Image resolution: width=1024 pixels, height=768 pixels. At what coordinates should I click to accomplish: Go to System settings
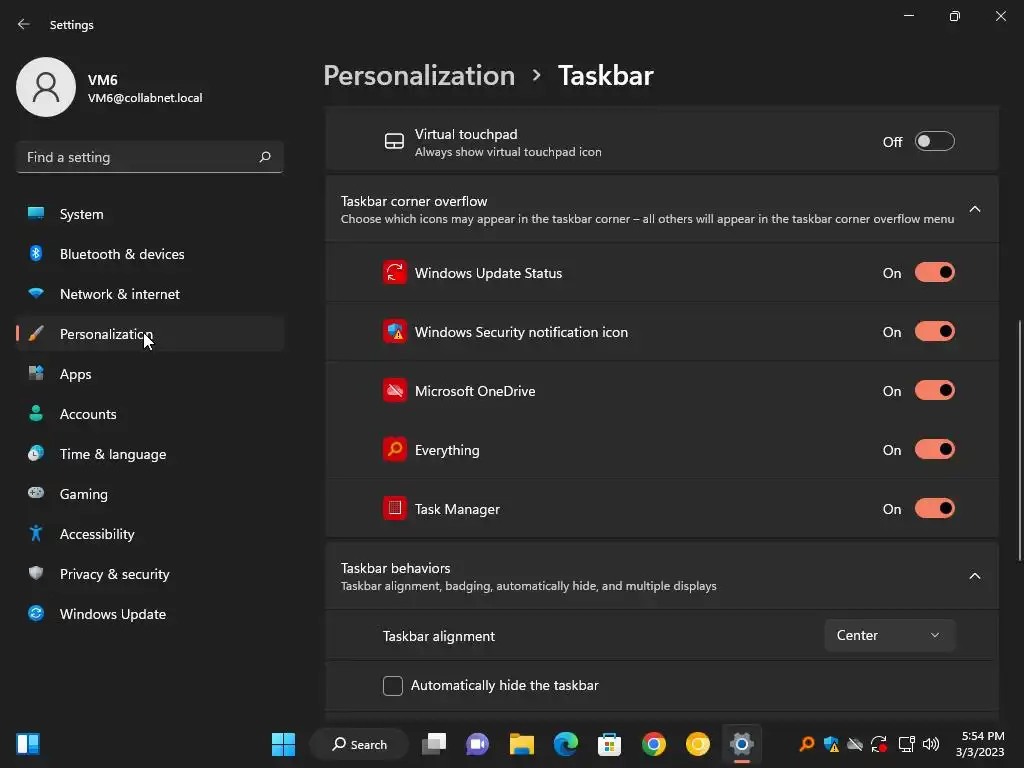[x=150, y=214]
